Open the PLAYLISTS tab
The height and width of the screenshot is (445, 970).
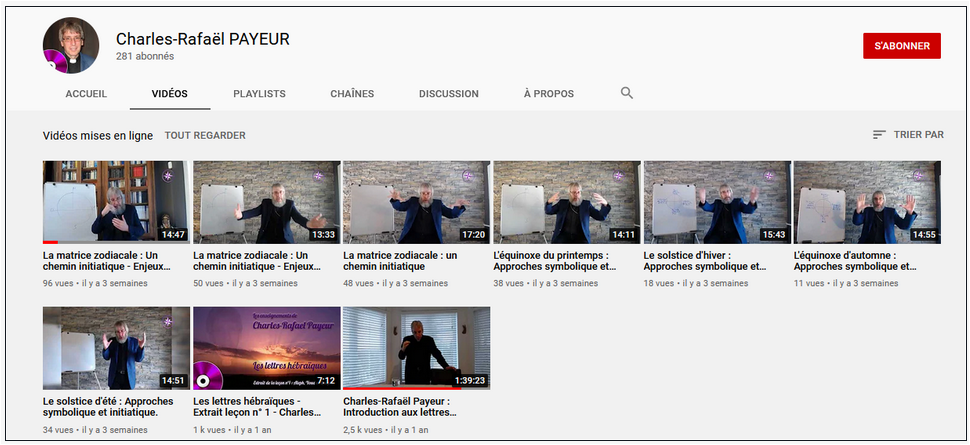[x=259, y=94]
